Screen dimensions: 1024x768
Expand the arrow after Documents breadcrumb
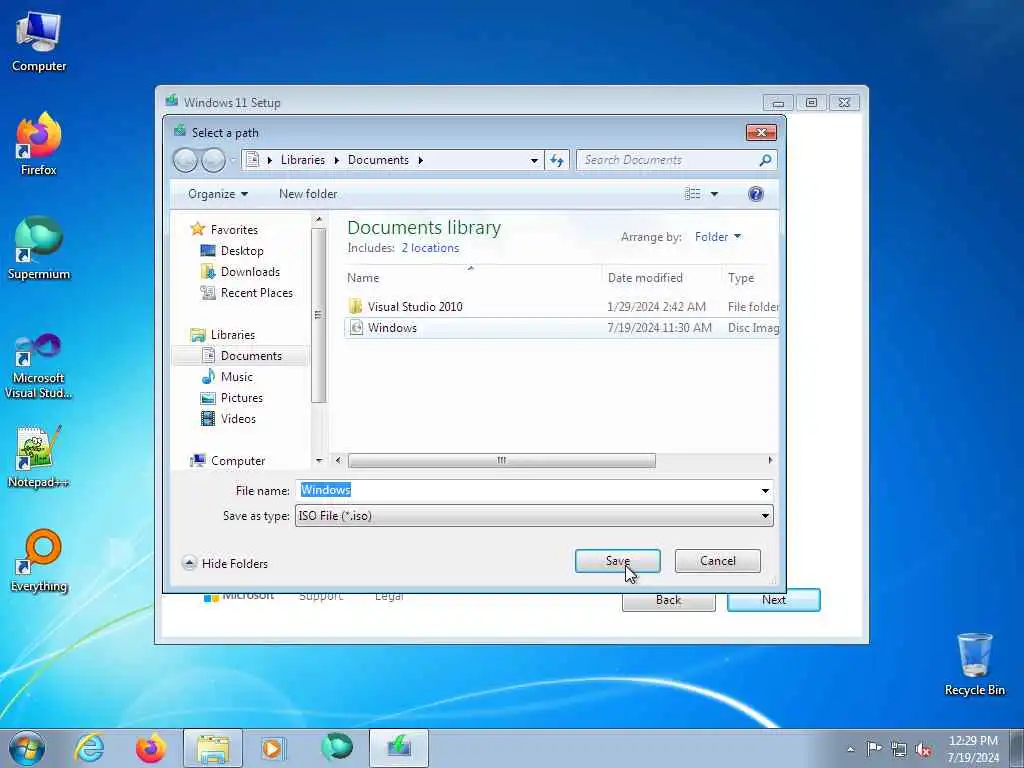[421, 160]
